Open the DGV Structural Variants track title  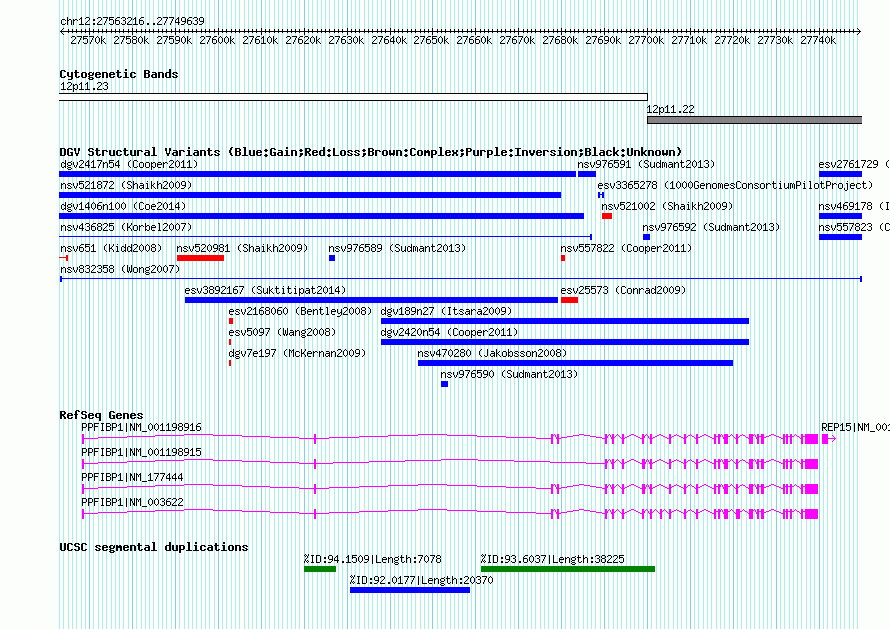371,152
